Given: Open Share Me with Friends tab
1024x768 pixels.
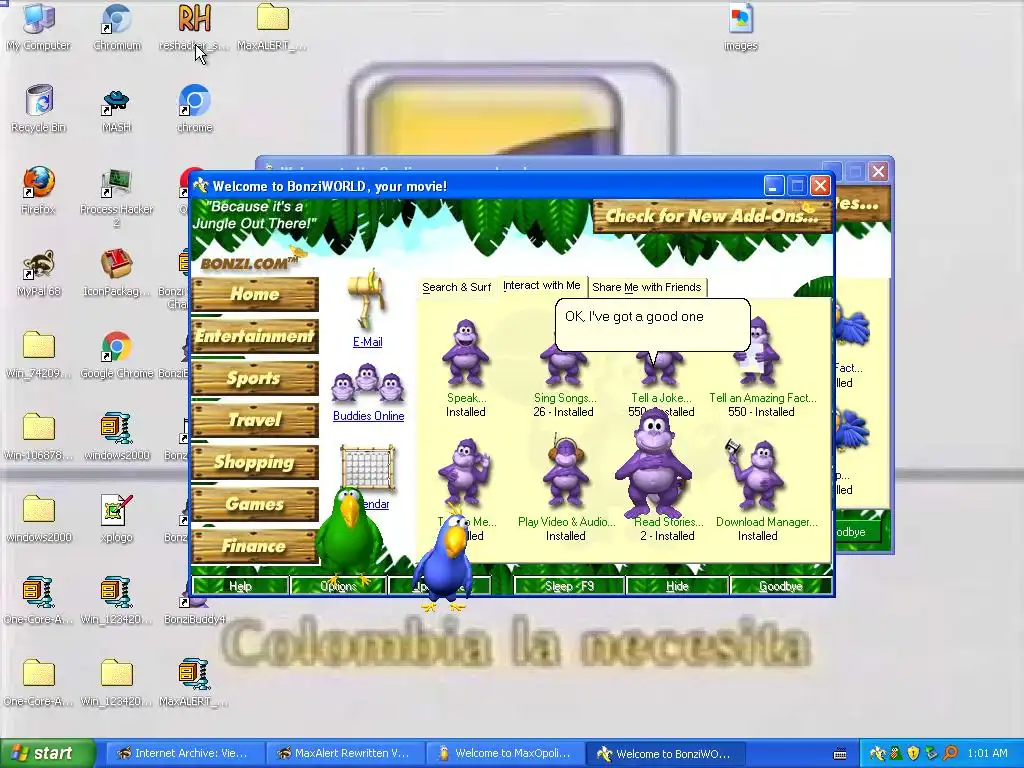Looking at the screenshot, I should coord(647,287).
